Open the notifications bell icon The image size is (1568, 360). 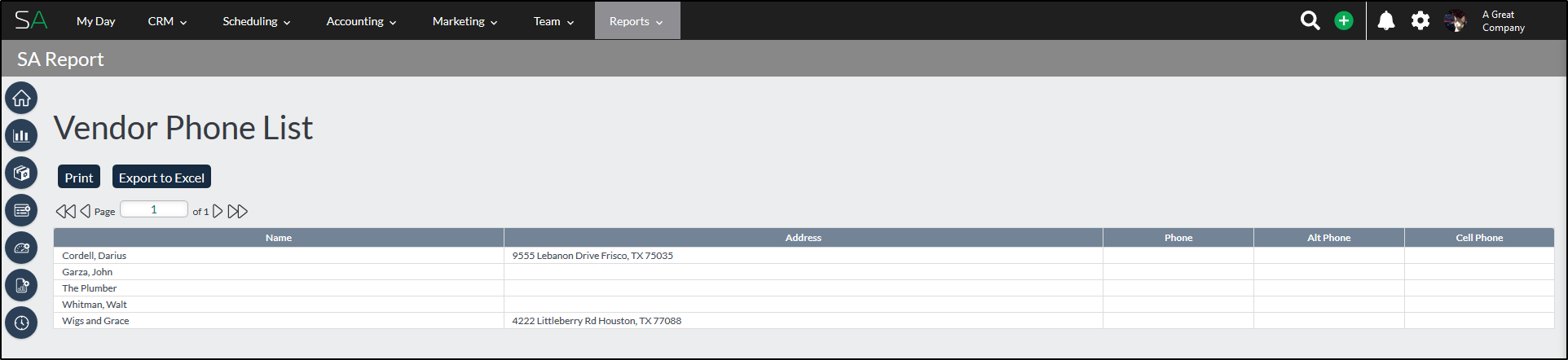(x=1386, y=20)
